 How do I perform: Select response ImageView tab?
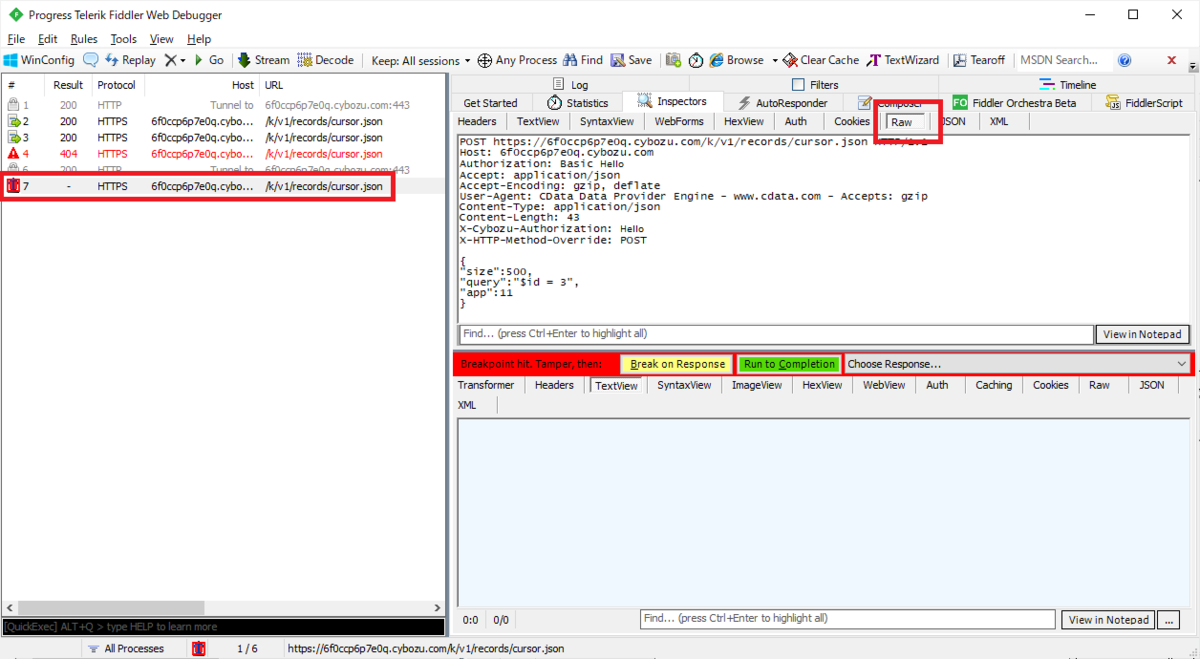[x=759, y=385]
